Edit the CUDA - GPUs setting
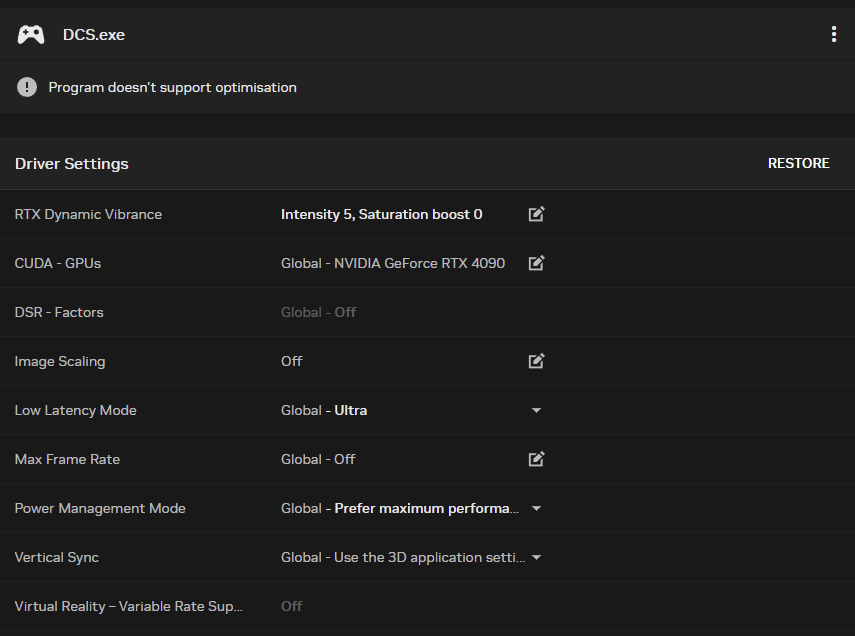 tap(537, 263)
